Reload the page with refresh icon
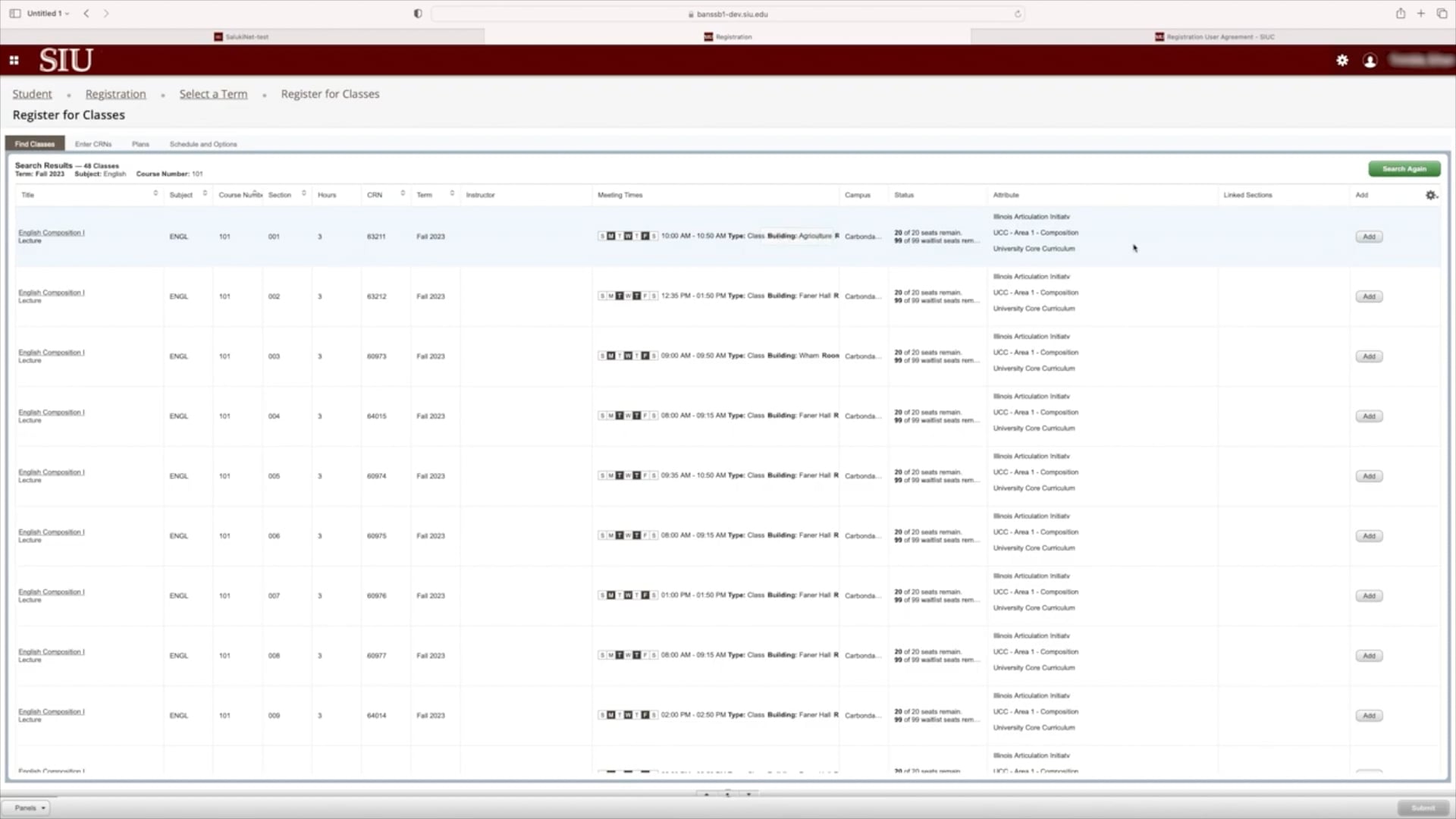The height and width of the screenshot is (819, 1456). pos(1018,14)
